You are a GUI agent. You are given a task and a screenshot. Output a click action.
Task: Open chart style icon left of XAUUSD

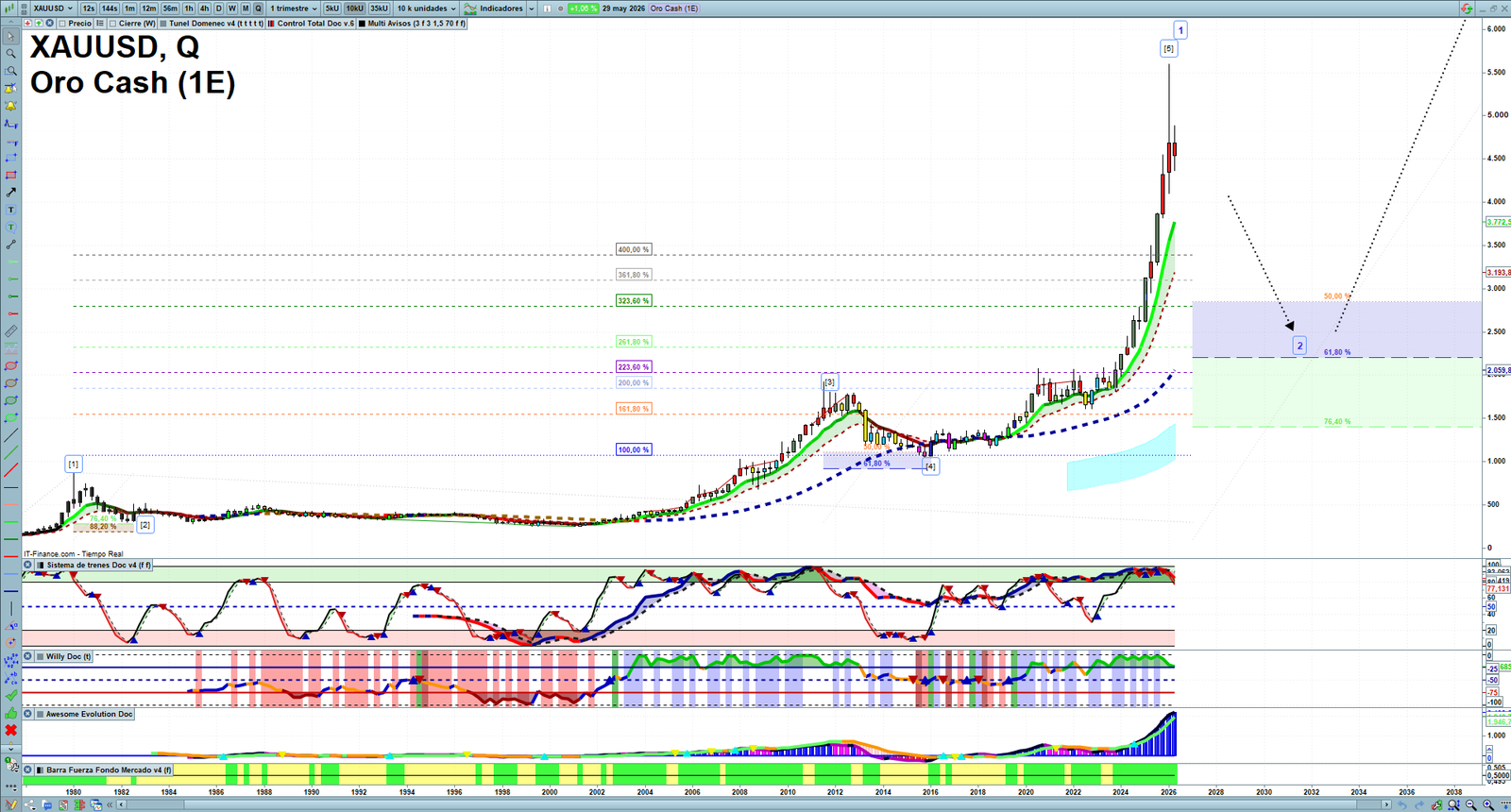[x=11, y=8]
